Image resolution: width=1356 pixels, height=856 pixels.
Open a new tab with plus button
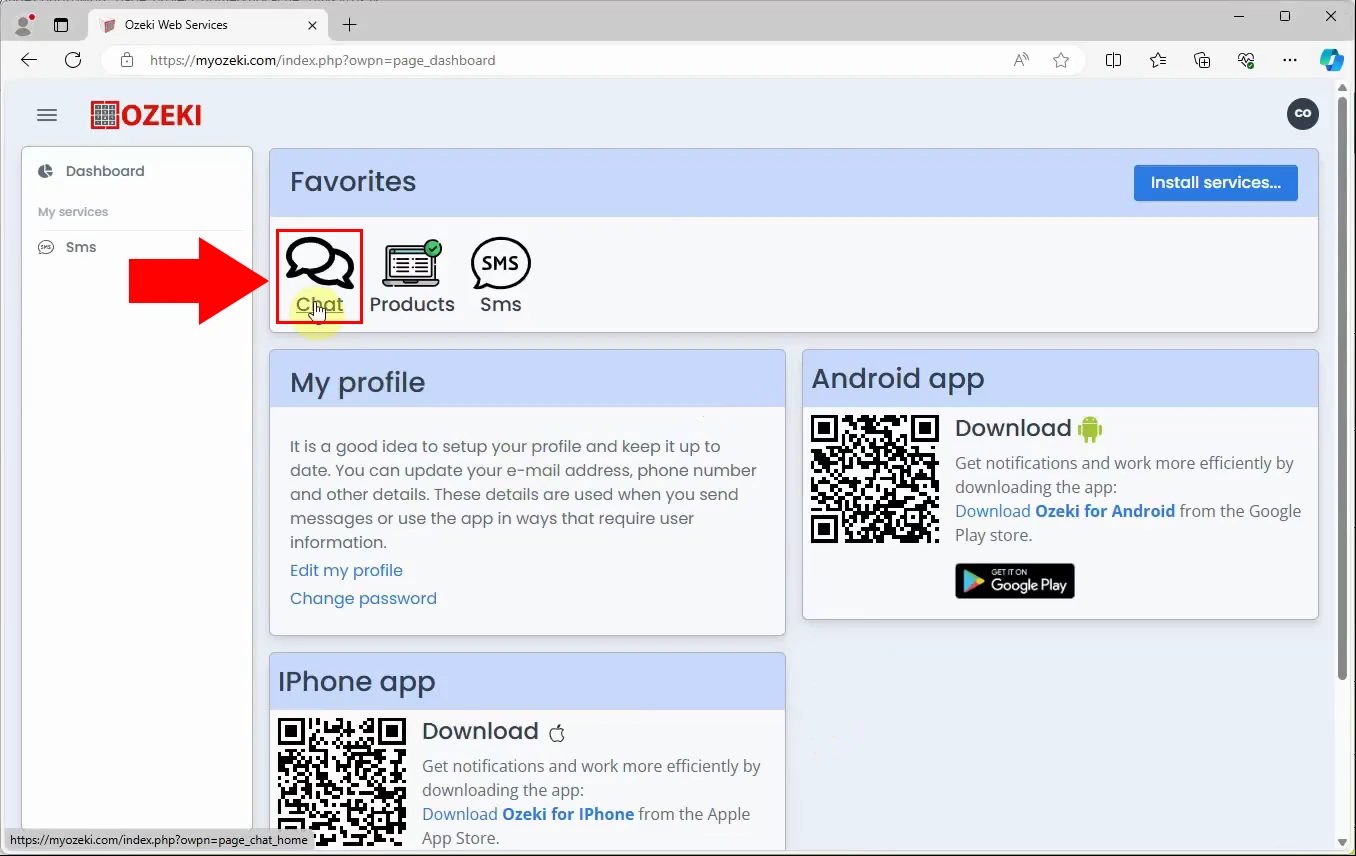(x=349, y=25)
